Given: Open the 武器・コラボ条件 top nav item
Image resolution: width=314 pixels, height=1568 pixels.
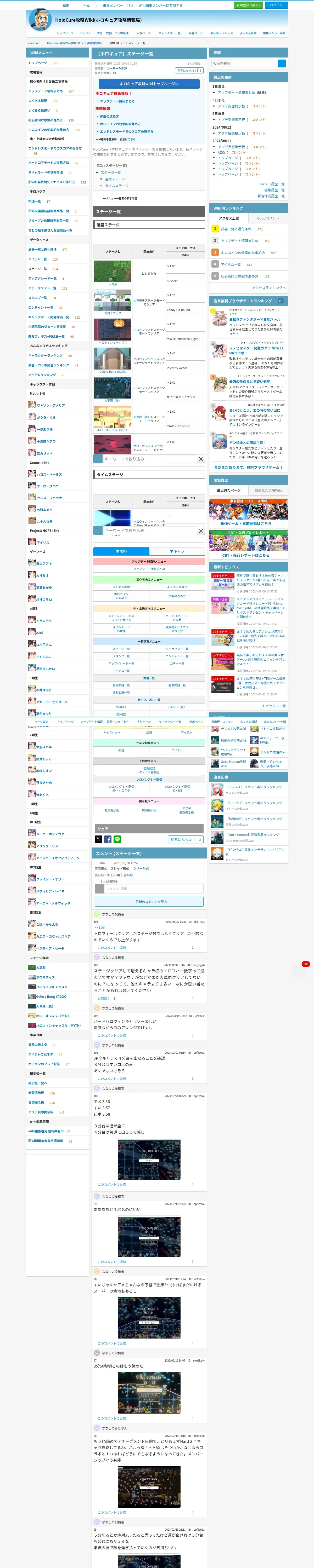Looking at the screenshot, I should (x=117, y=33).
